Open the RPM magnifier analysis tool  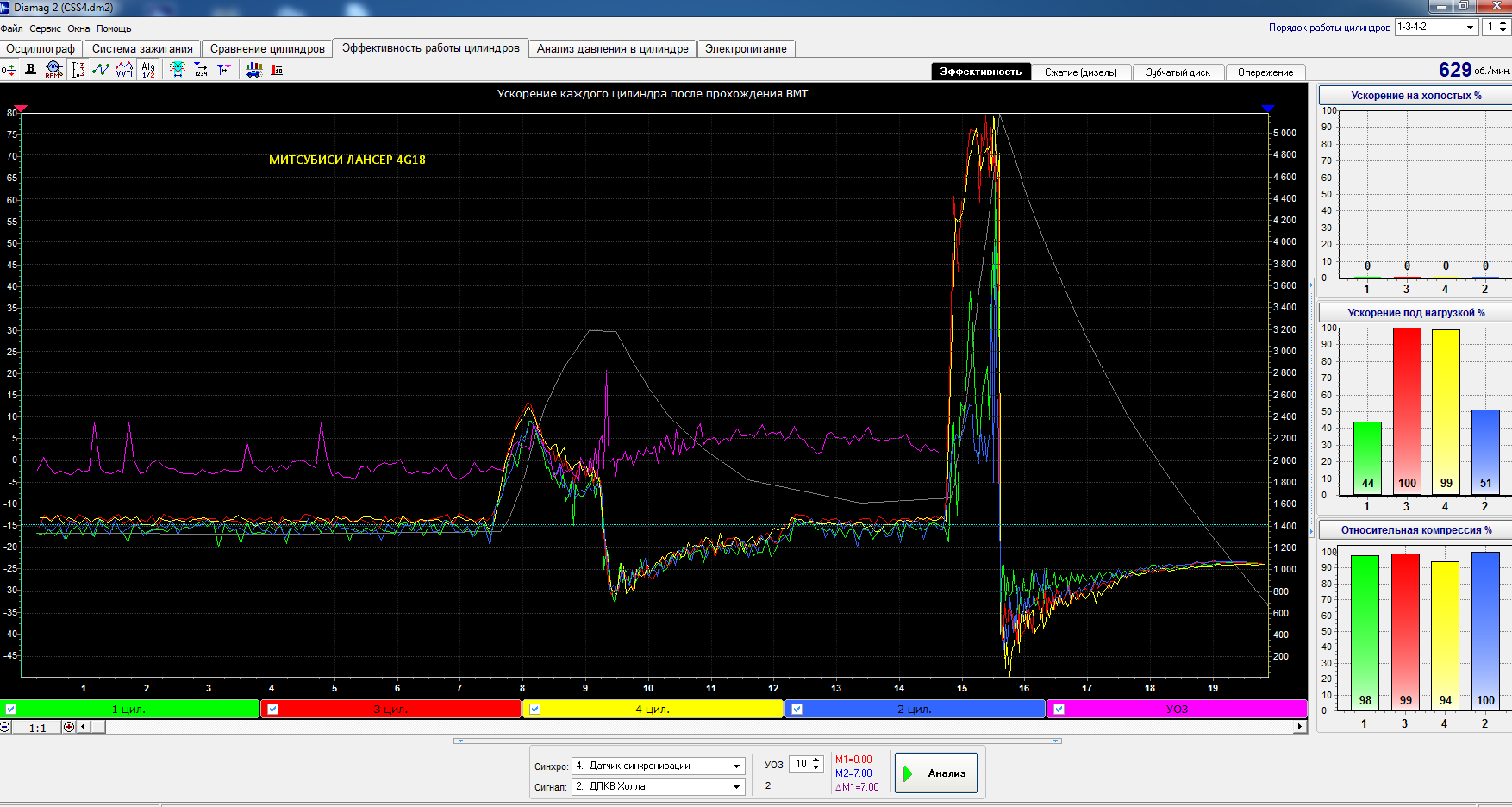pos(53,70)
